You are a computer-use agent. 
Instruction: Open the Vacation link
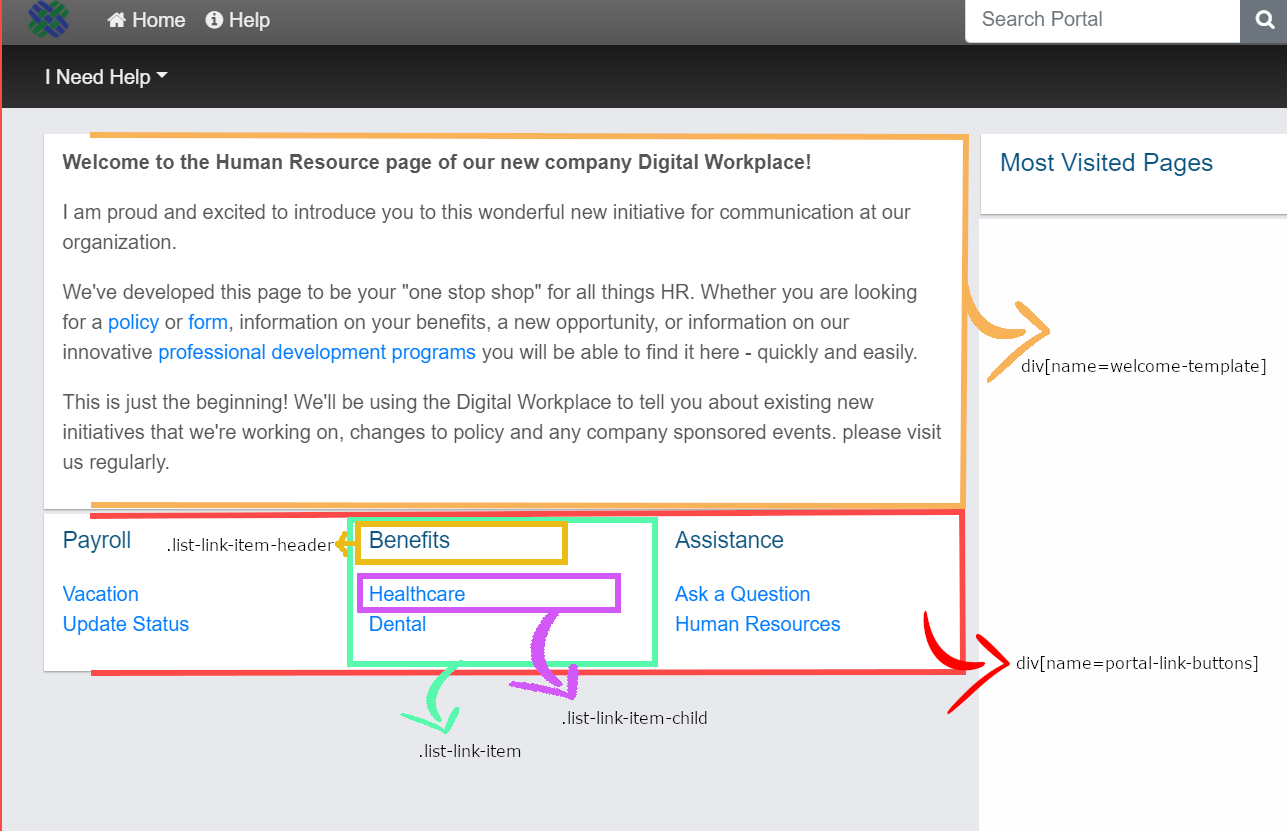tap(101, 594)
